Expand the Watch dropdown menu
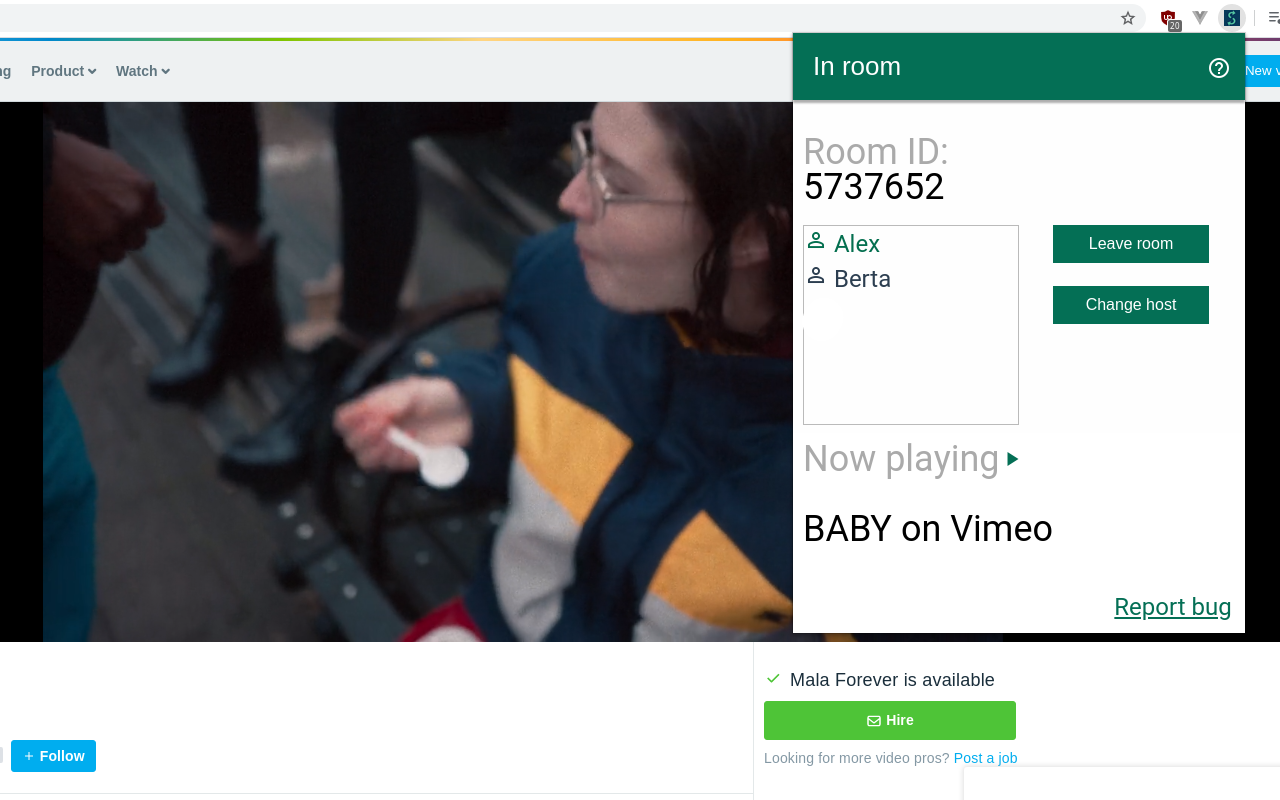Image resolution: width=1280 pixels, height=800 pixels. pyautogui.click(x=142, y=71)
